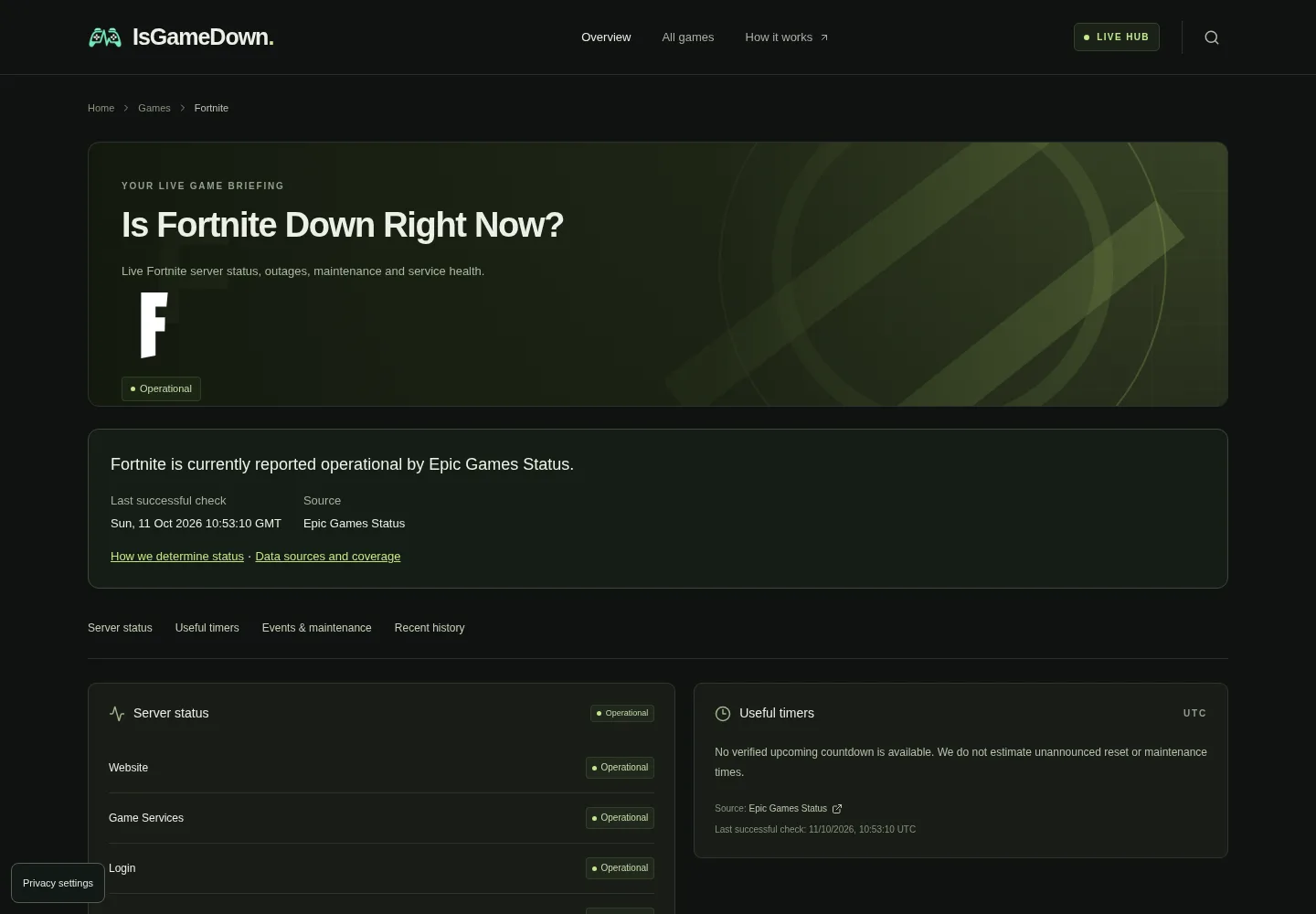Screen dimensions: 1316x914
Task: Open Games breadcrumb link
Action: [x=154, y=108]
